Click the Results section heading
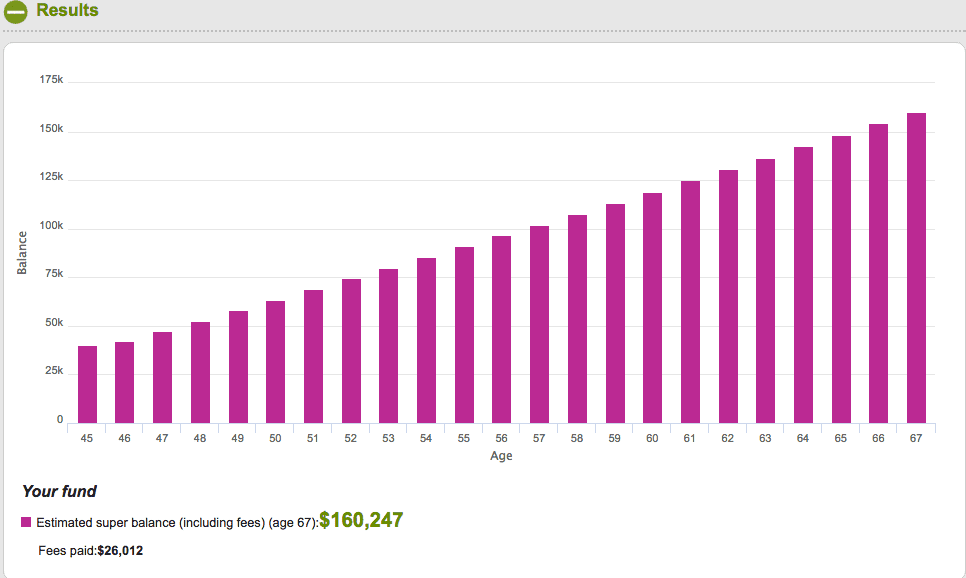The image size is (966, 578). pos(67,11)
